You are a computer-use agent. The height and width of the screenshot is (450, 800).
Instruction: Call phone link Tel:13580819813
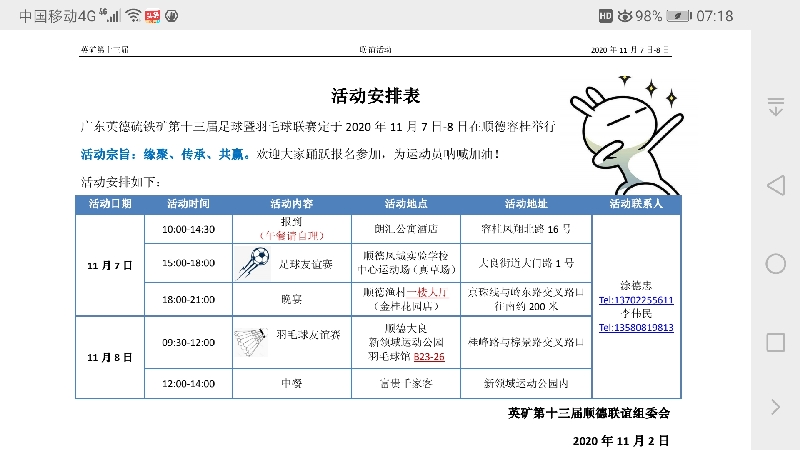(636, 327)
